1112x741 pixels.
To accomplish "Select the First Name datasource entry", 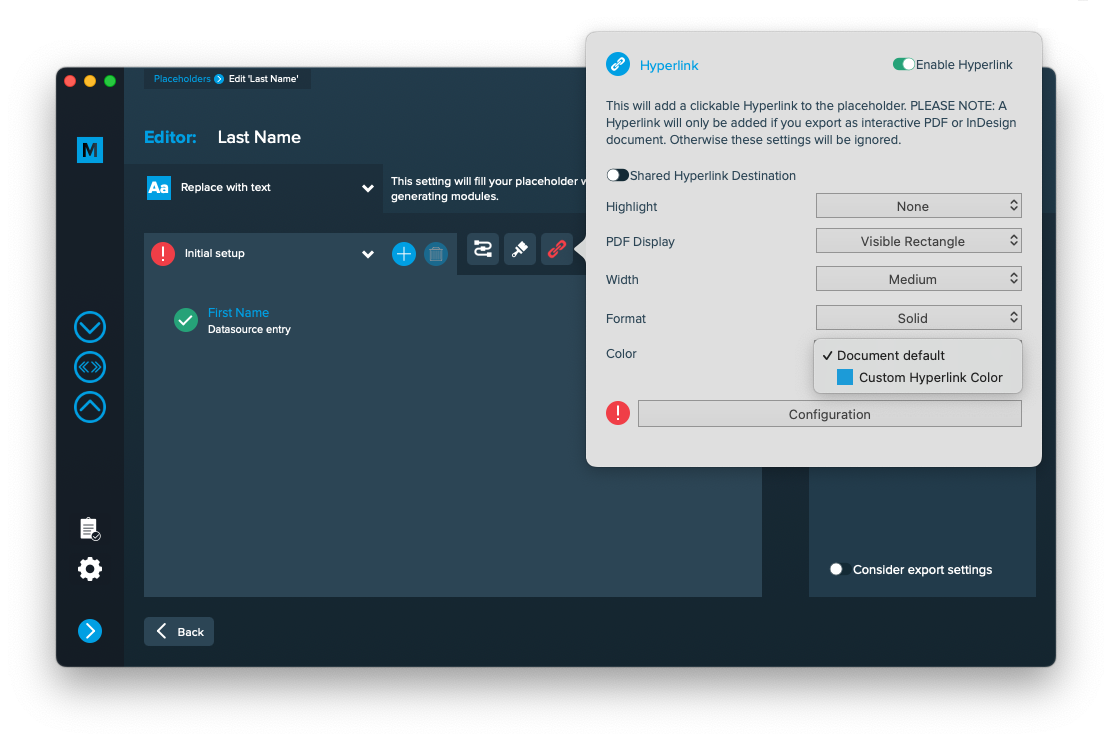I will pyautogui.click(x=238, y=320).
